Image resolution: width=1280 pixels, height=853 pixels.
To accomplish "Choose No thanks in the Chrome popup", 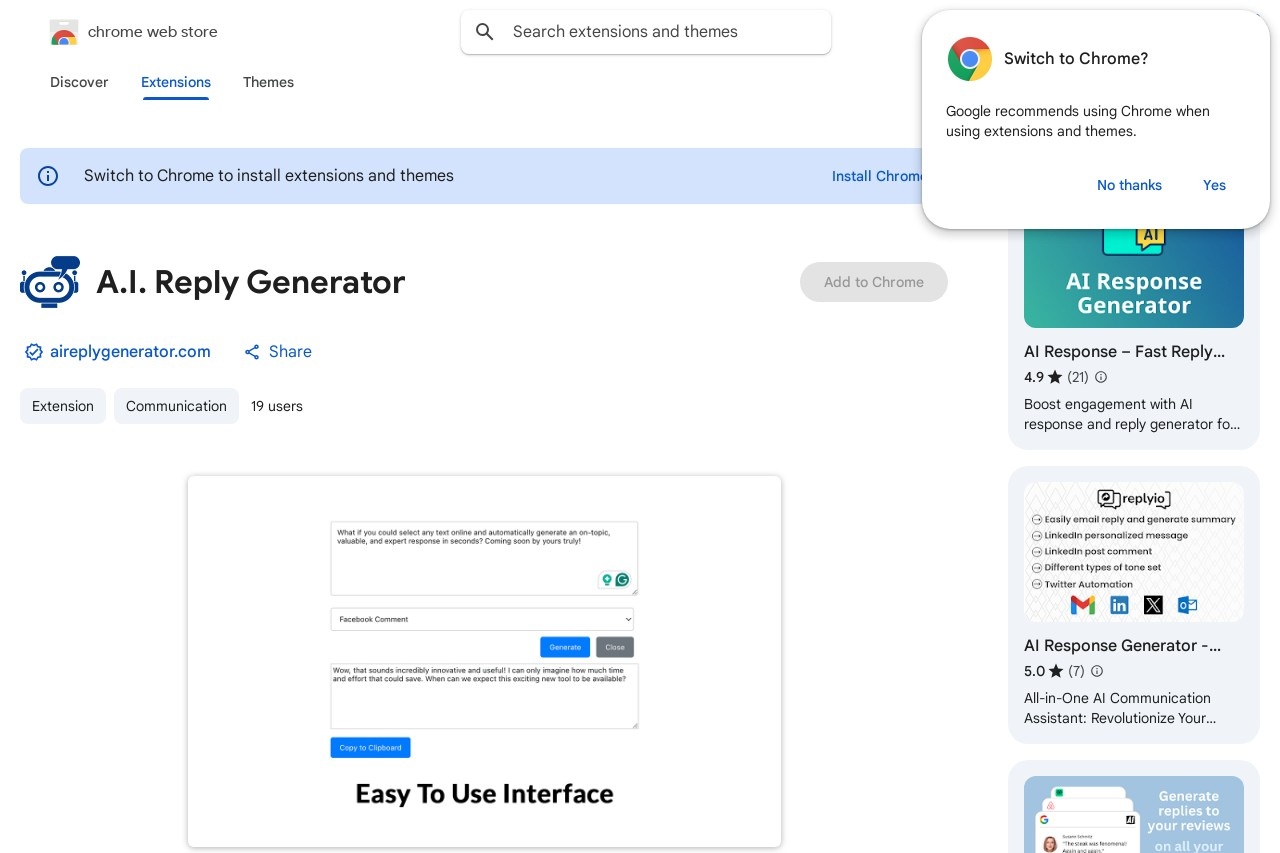I will 1129,185.
